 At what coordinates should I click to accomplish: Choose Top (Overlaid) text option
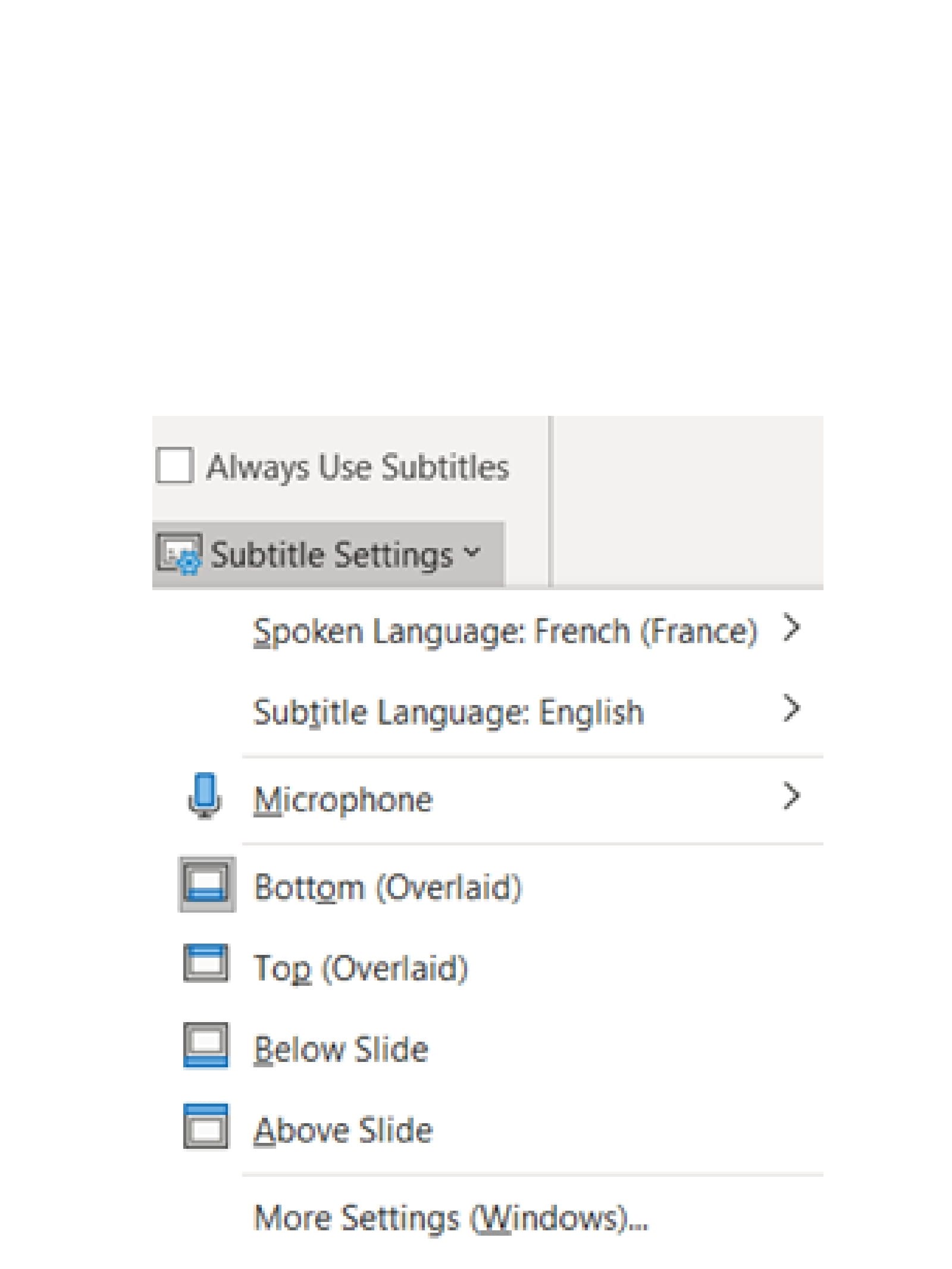(361, 967)
